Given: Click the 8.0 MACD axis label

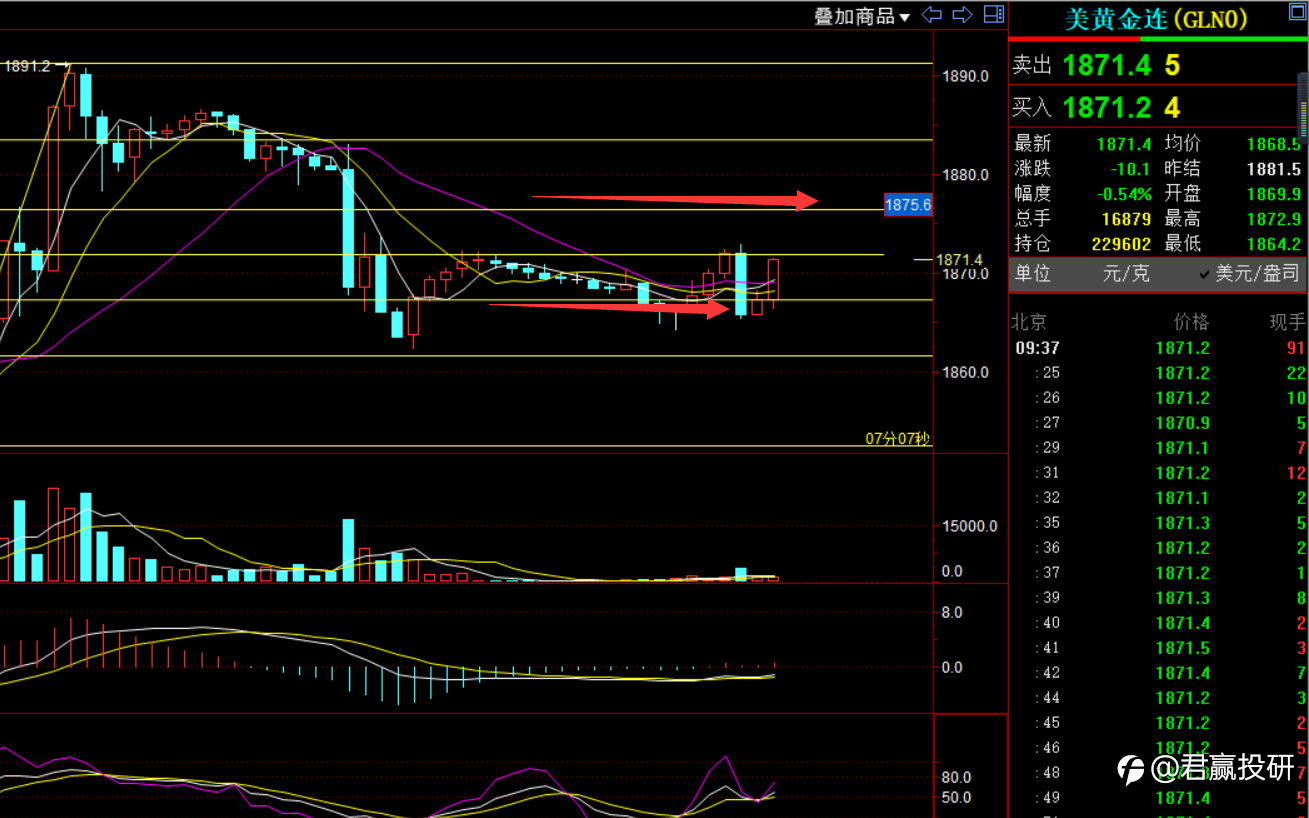Looking at the screenshot, I should [x=952, y=612].
